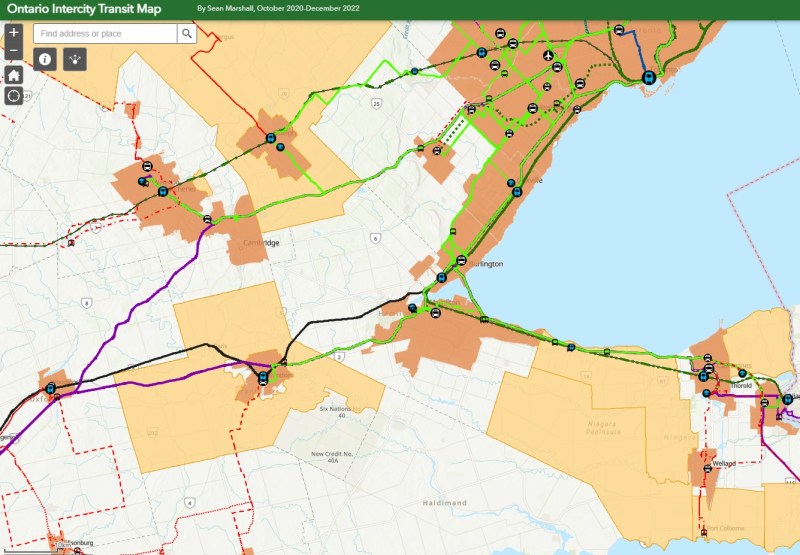The image size is (800, 555).
Task: Click the airport airplane marker
Action: (548, 56)
